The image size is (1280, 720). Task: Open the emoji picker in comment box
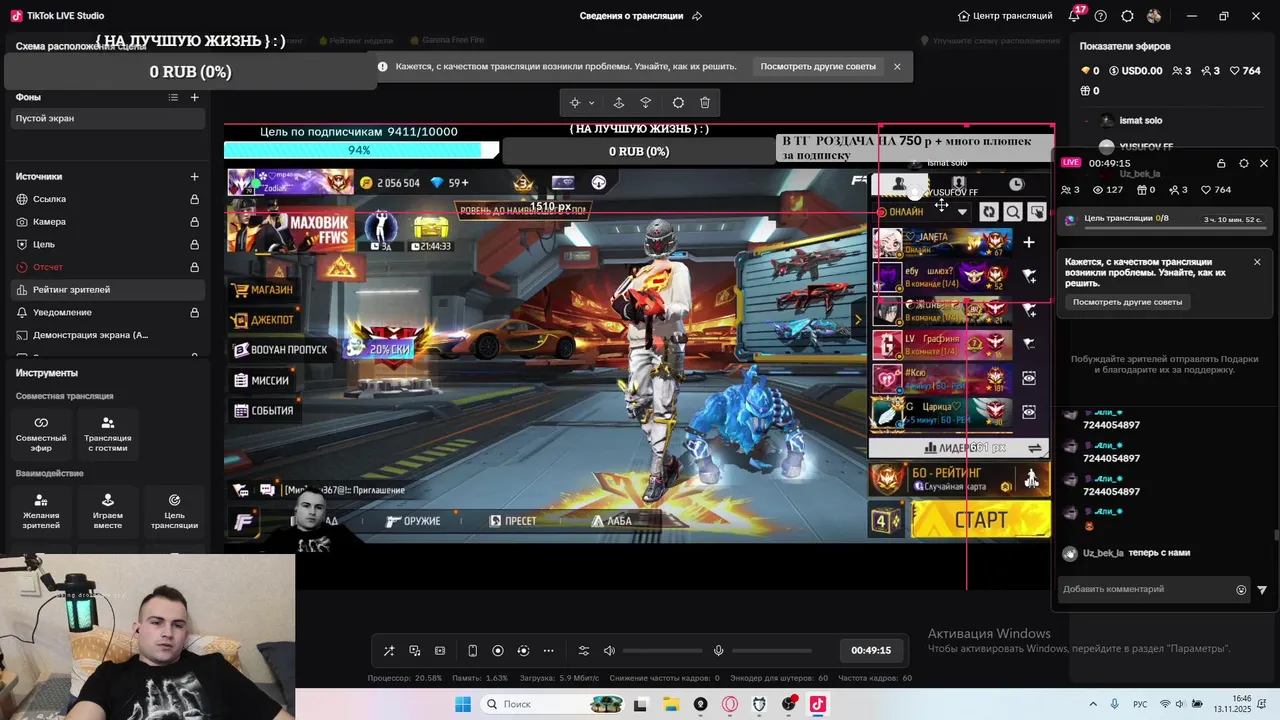coord(1241,590)
